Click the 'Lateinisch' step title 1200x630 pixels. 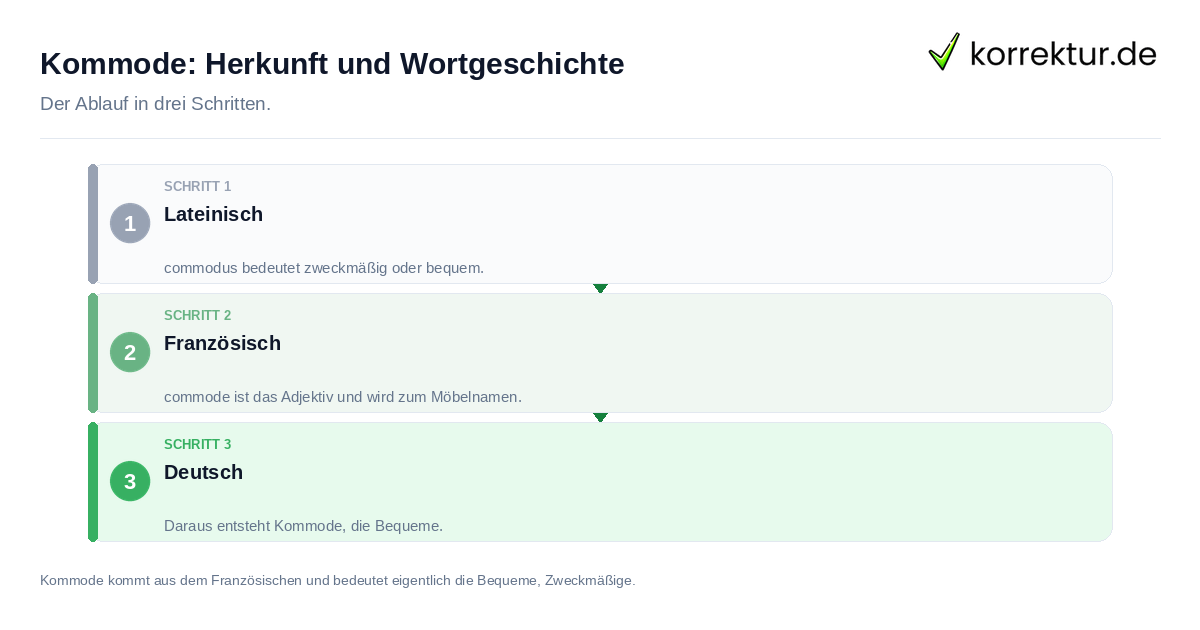click(x=213, y=214)
